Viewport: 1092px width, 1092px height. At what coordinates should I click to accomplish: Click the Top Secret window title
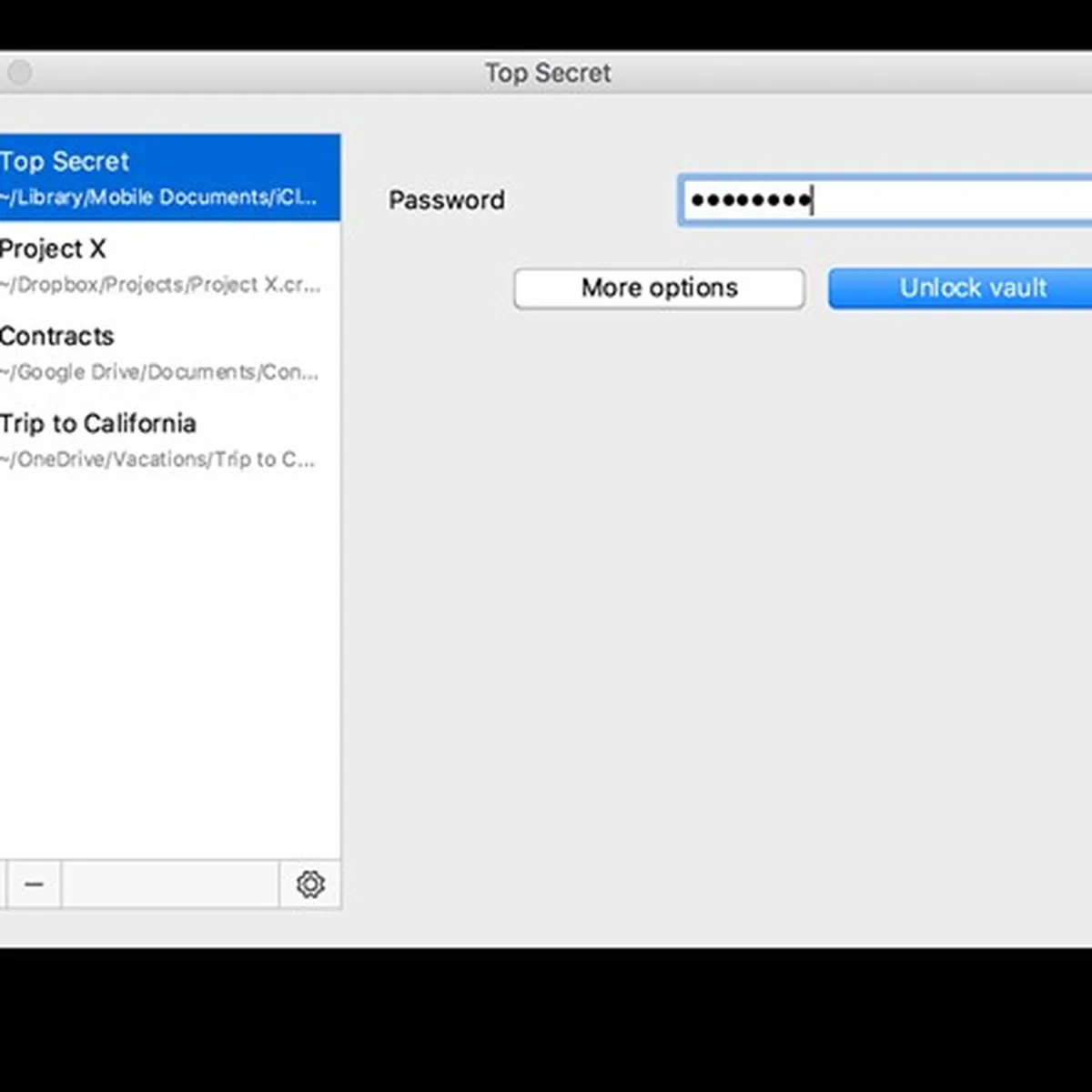pos(548,73)
